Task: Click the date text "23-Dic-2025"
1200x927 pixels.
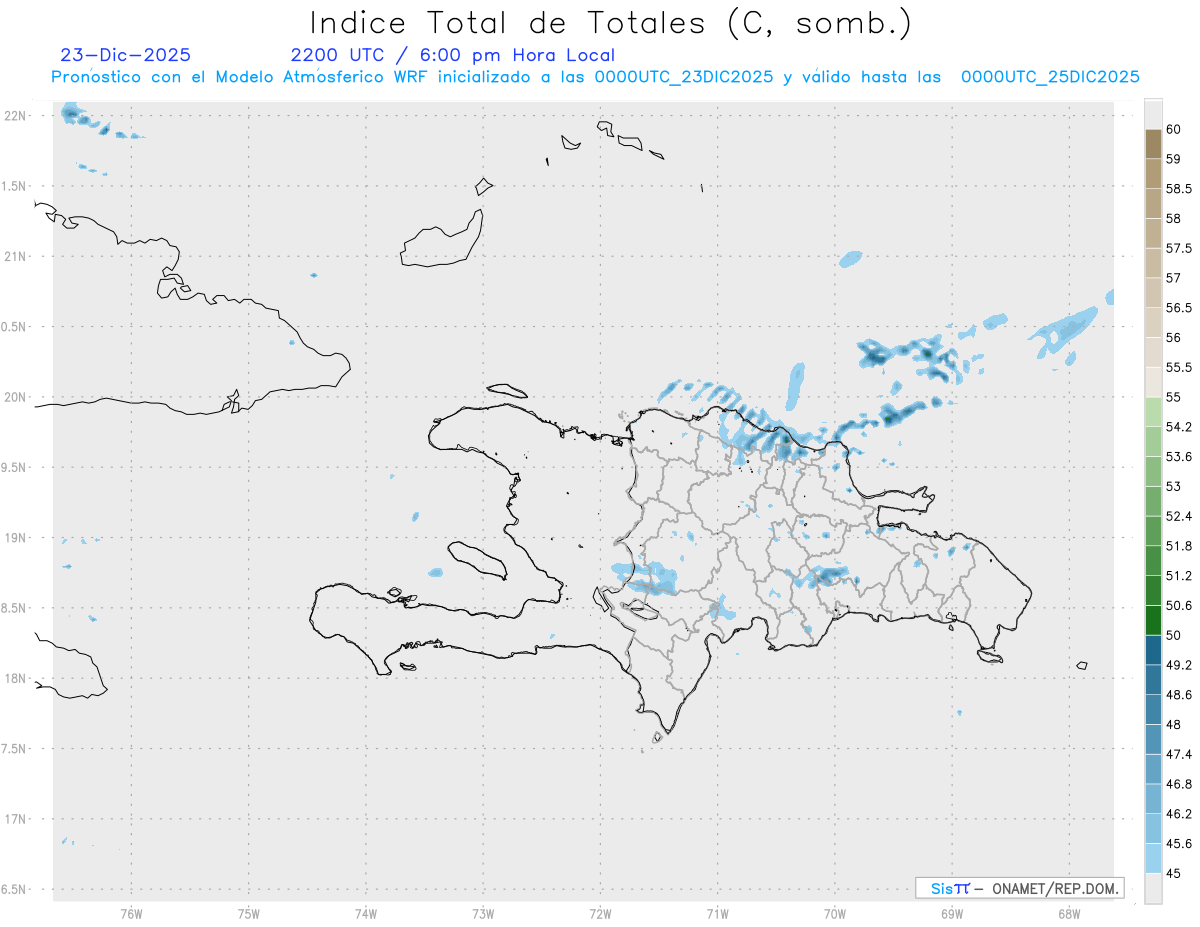Action: pyautogui.click(x=125, y=55)
